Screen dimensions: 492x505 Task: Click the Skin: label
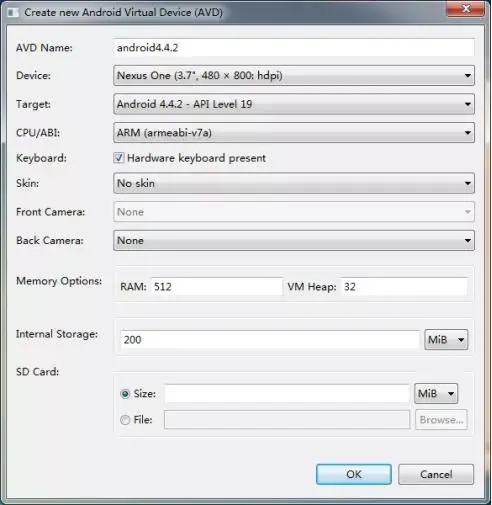27,183
